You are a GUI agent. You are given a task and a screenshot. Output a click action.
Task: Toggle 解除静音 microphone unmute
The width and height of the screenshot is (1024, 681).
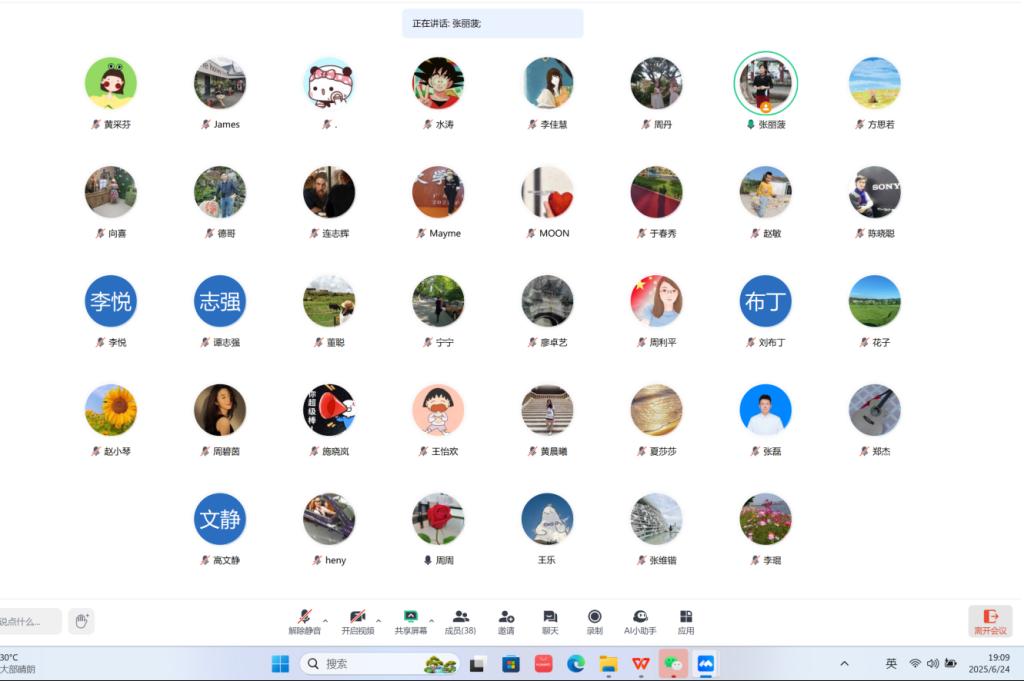tap(304, 618)
